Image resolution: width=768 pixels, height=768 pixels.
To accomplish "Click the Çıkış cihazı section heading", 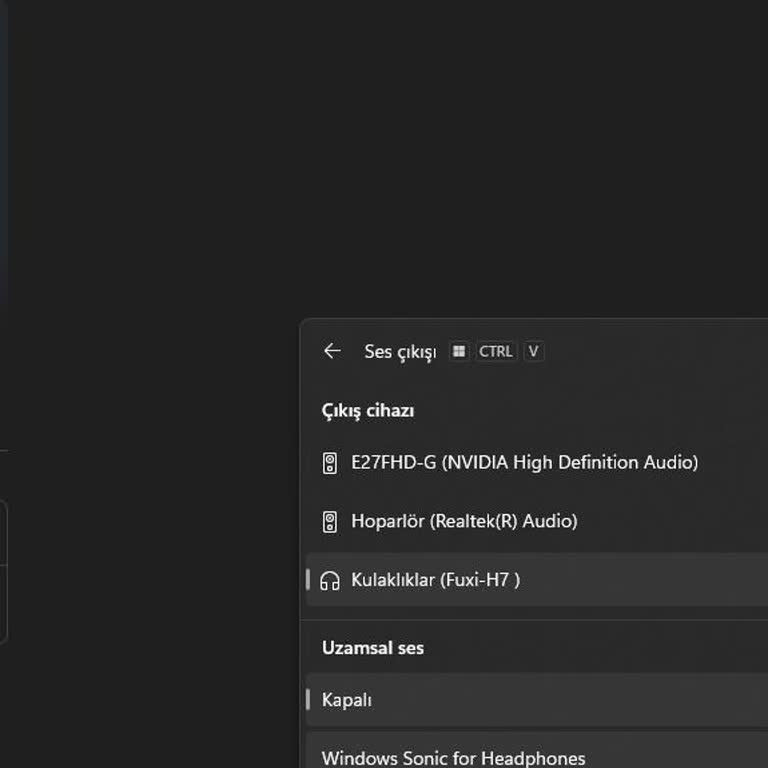I will [x=368, y=411].
